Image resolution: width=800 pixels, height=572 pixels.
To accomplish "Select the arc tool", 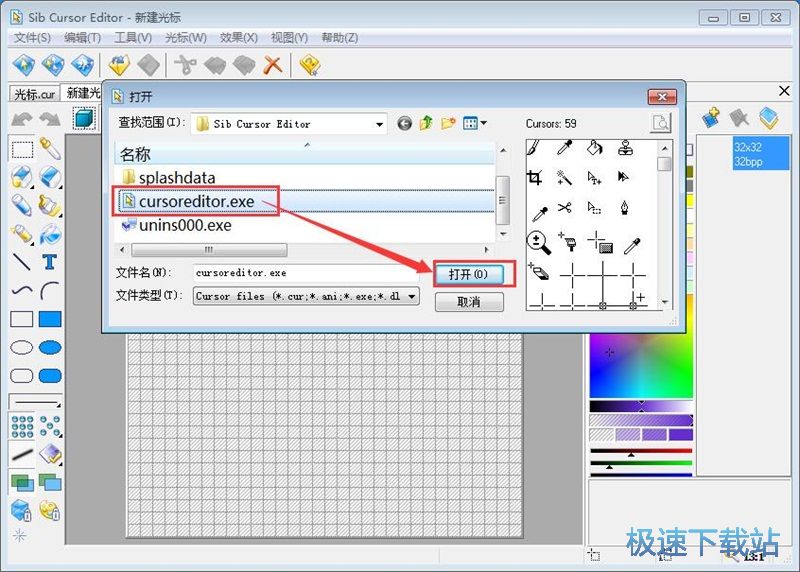I will tap(49, 290).
